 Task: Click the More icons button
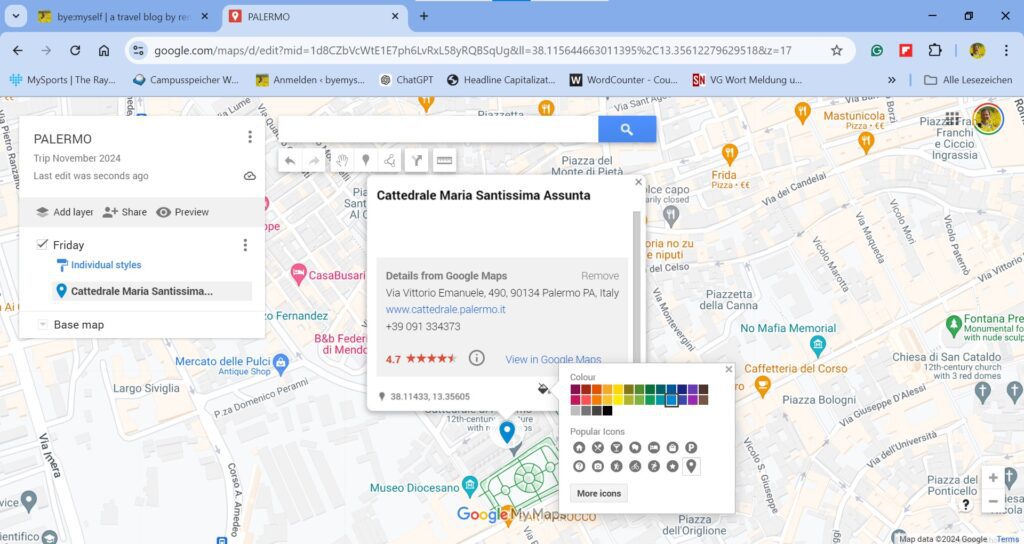click(x=599, y=493)
